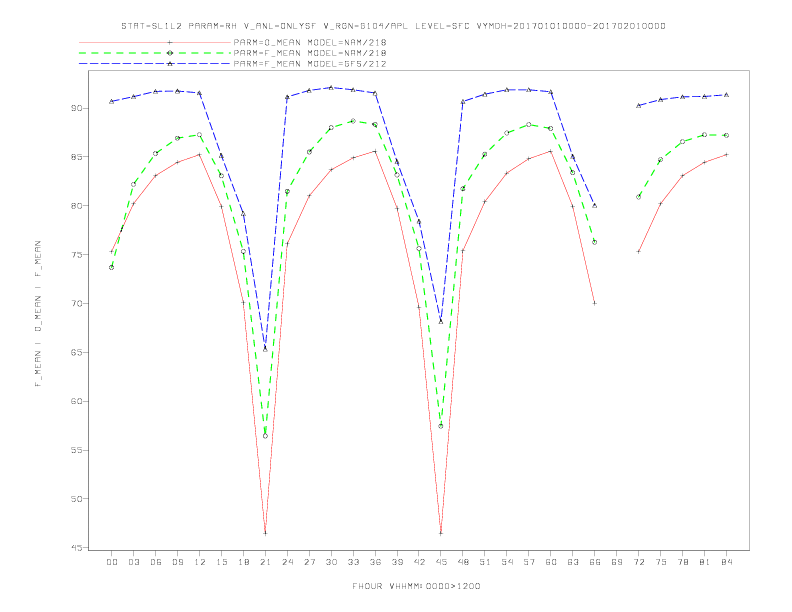Click x-axis tick label 33
Image resolution: width=792 pixels, height=612 pixels.
(353, 562)
